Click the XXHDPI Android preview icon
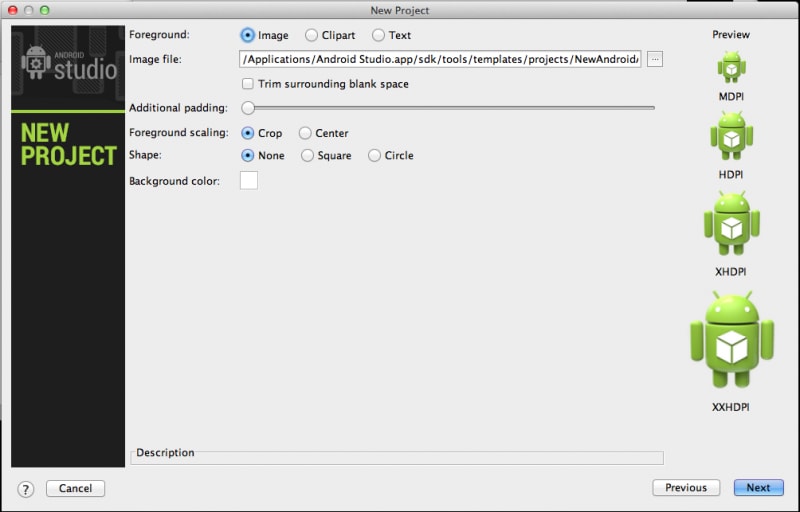The width and height of the screenshot is (800, 512). (731, 340)
